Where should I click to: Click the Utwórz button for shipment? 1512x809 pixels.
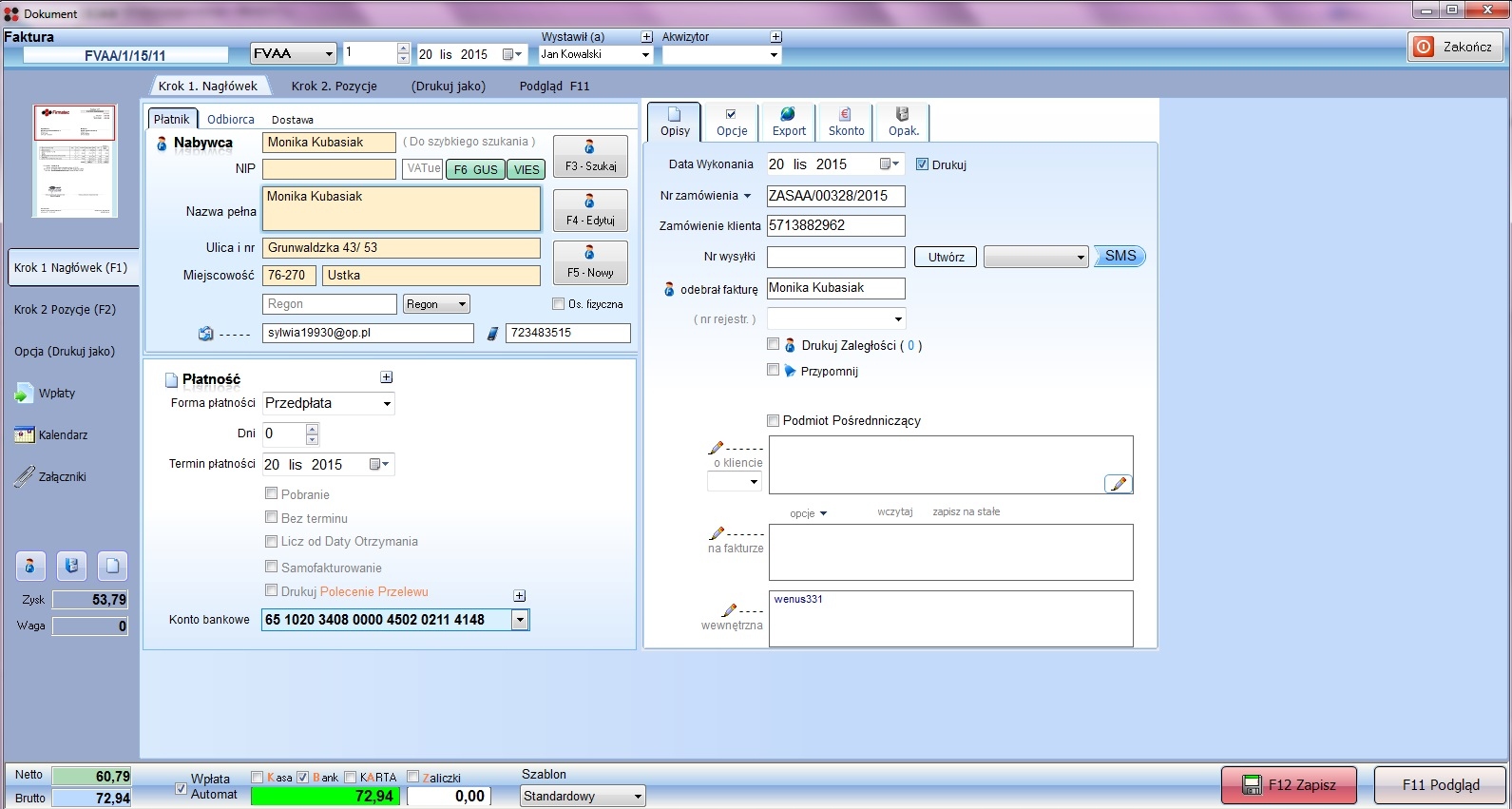click(946, 257)
